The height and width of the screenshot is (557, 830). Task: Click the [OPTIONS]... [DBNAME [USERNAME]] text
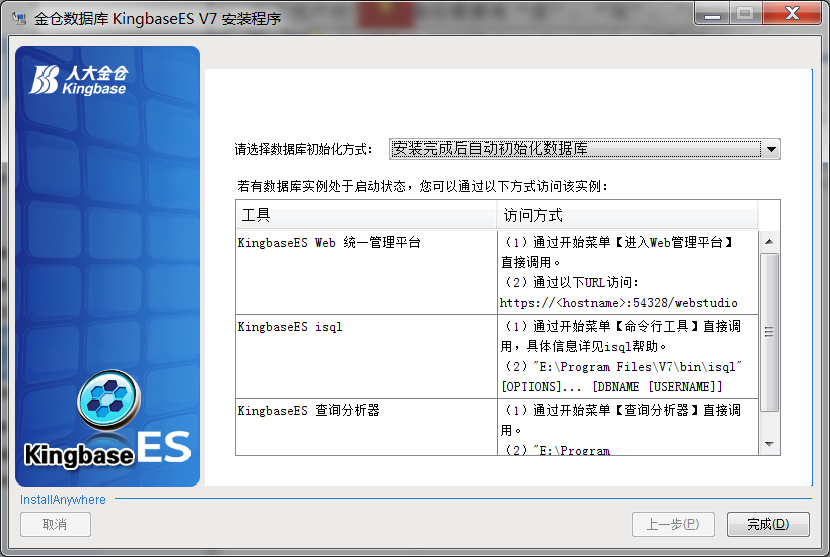click(x=611, y=387)
